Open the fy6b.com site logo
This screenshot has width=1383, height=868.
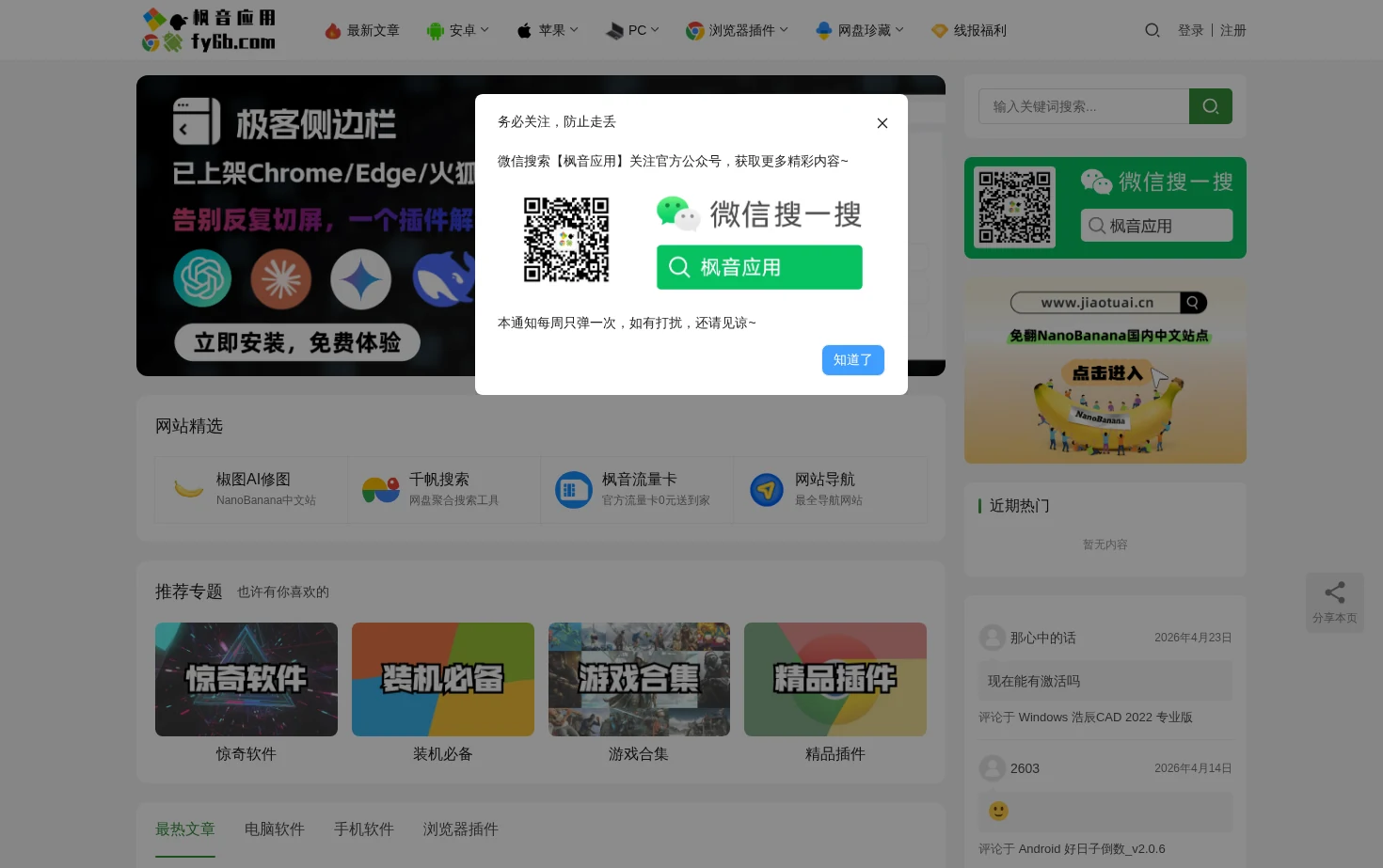[209, 30]
